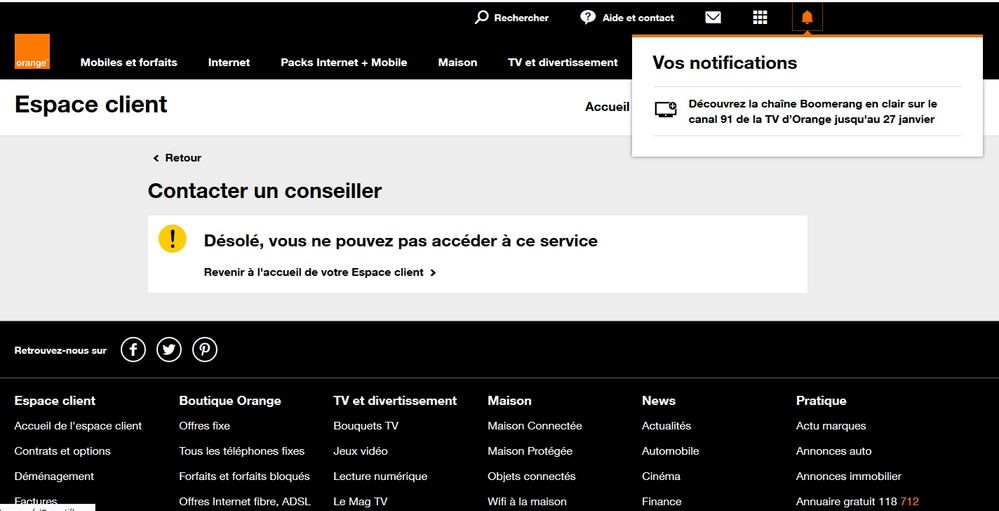Open the Boomerang channel notification

tap(811, 111)
